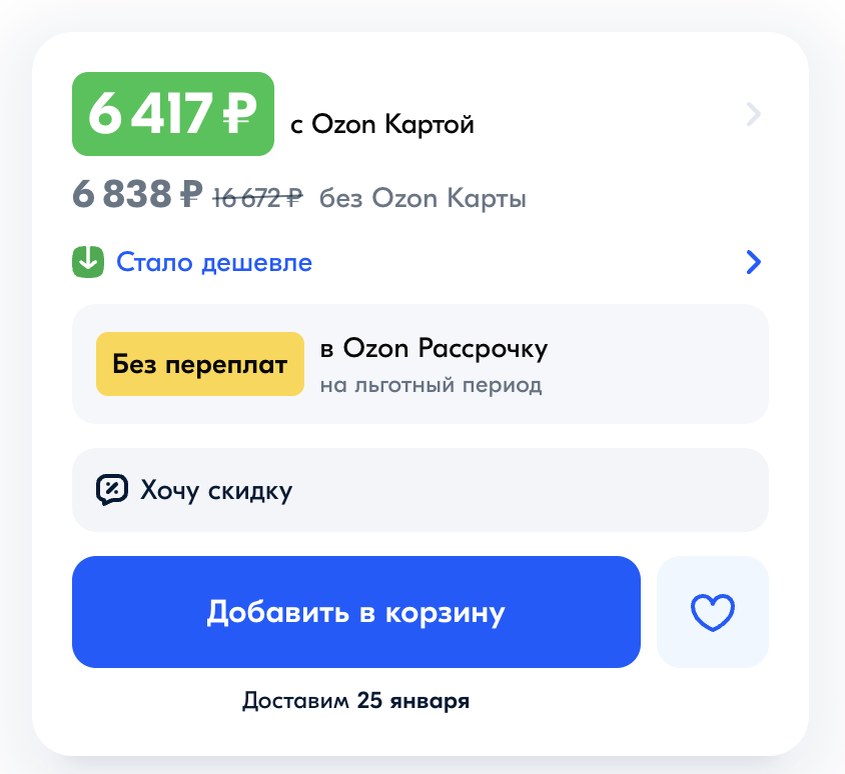The height and width of the screenshot is (774, 845).
Task: Click the с Ozon Картой label
Action: pos(382,125)
